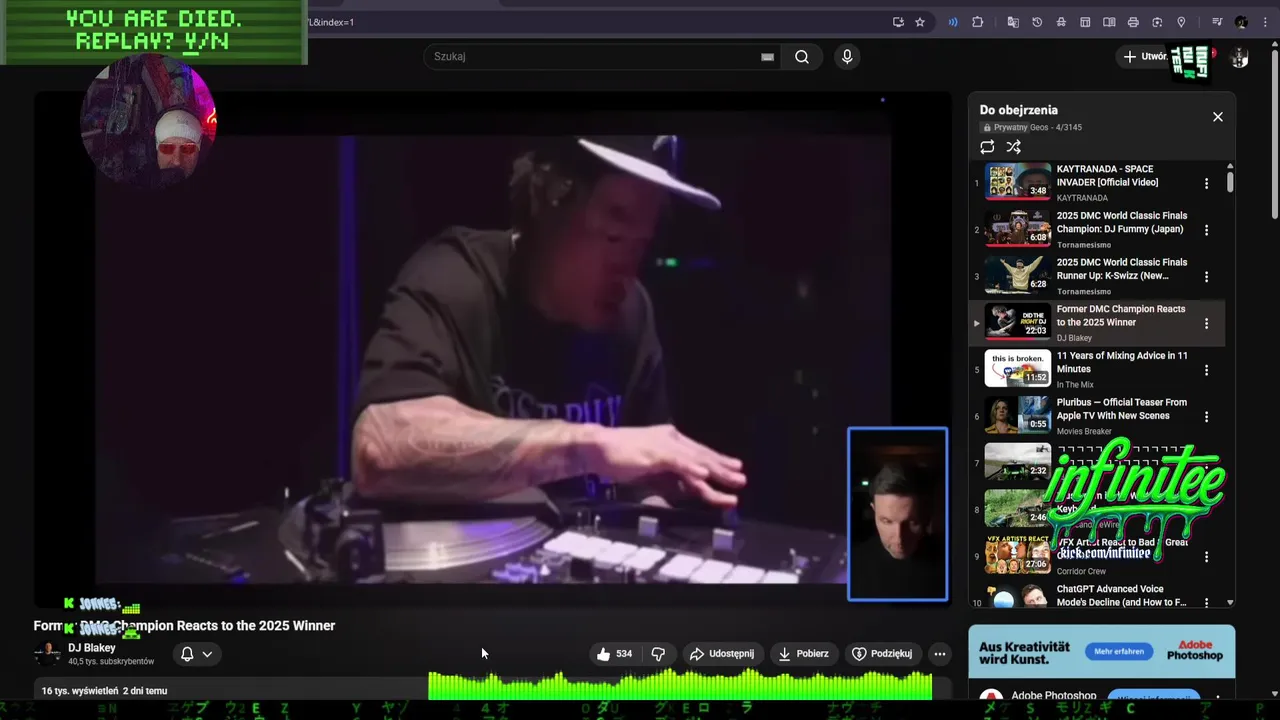Open options for K-Swizz Runner Up entry
Screen dimensions: 1280x720
click(x=1206, y=277)
